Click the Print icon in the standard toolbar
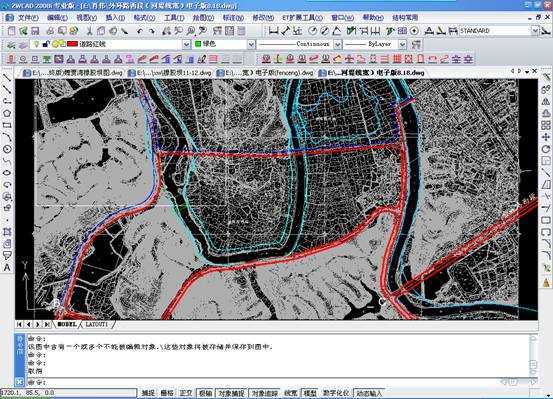 click(x=50, y=31)
